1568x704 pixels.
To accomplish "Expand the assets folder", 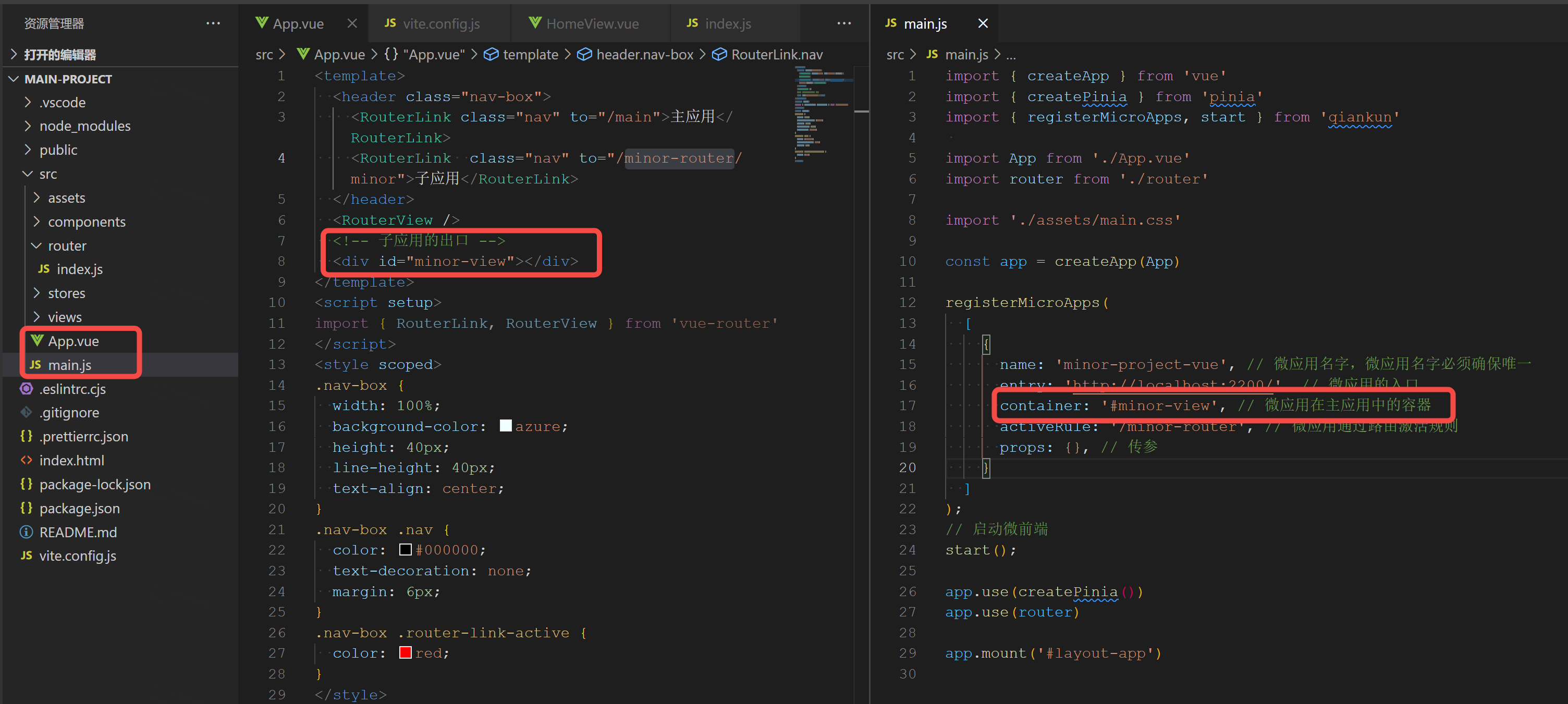I will [120, 197].
